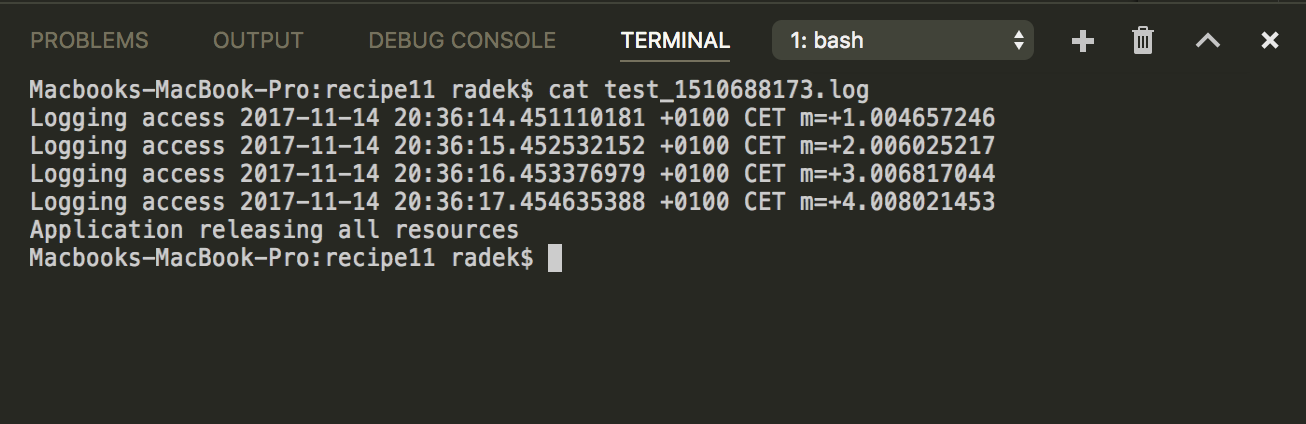Image resolution: width=1306 pixels, height=424 pixels.
Task: Click empty terminal area below the prompt
Action: 653,345
